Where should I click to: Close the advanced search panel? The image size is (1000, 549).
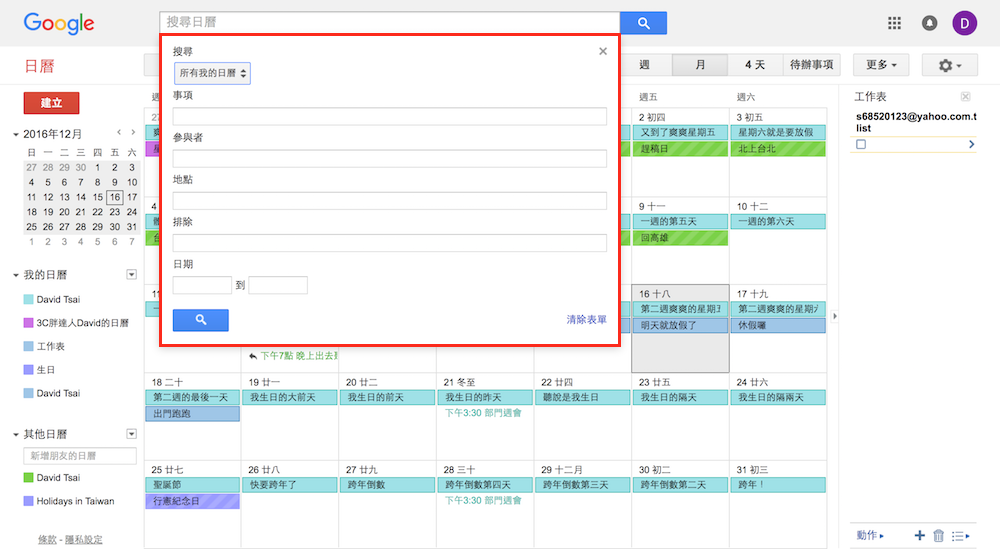tap(602, 51)
